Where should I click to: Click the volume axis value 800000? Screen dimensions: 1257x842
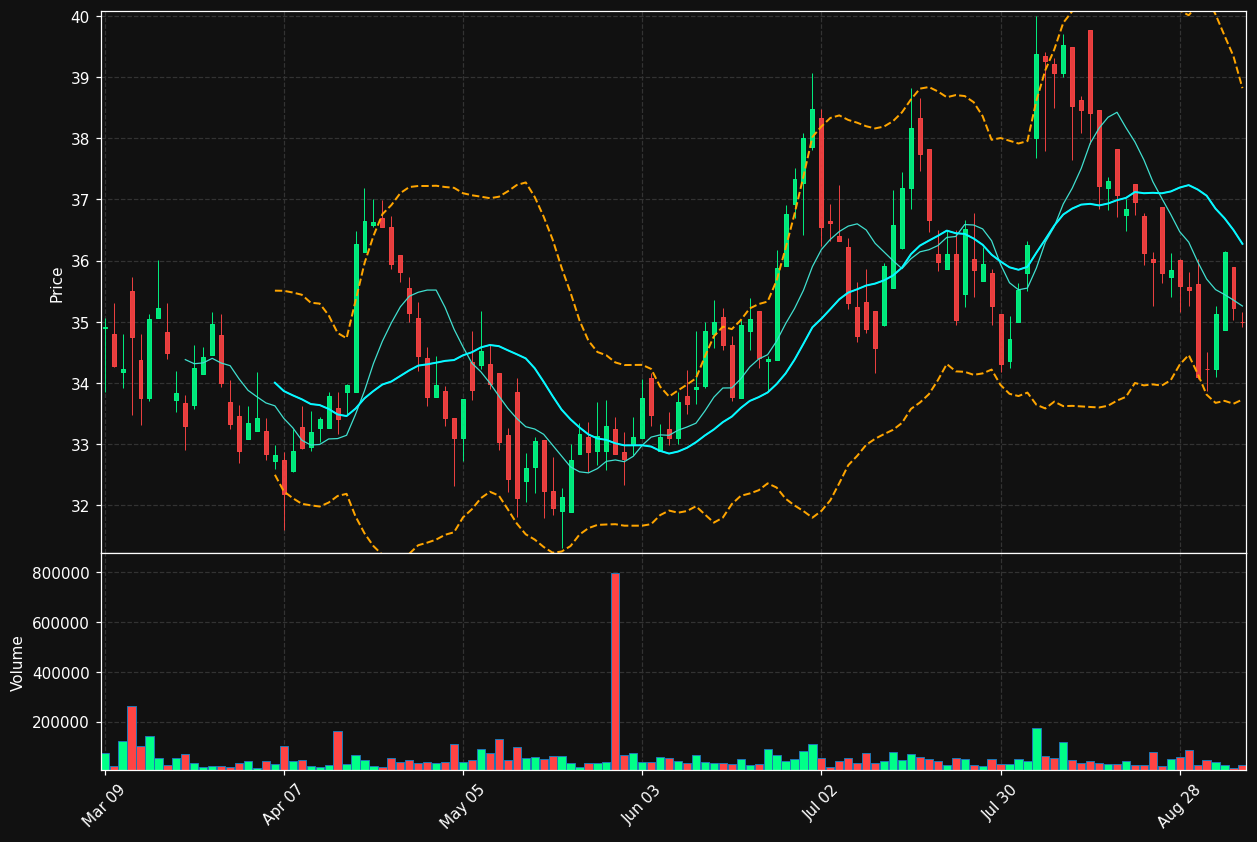click(59, 573)
